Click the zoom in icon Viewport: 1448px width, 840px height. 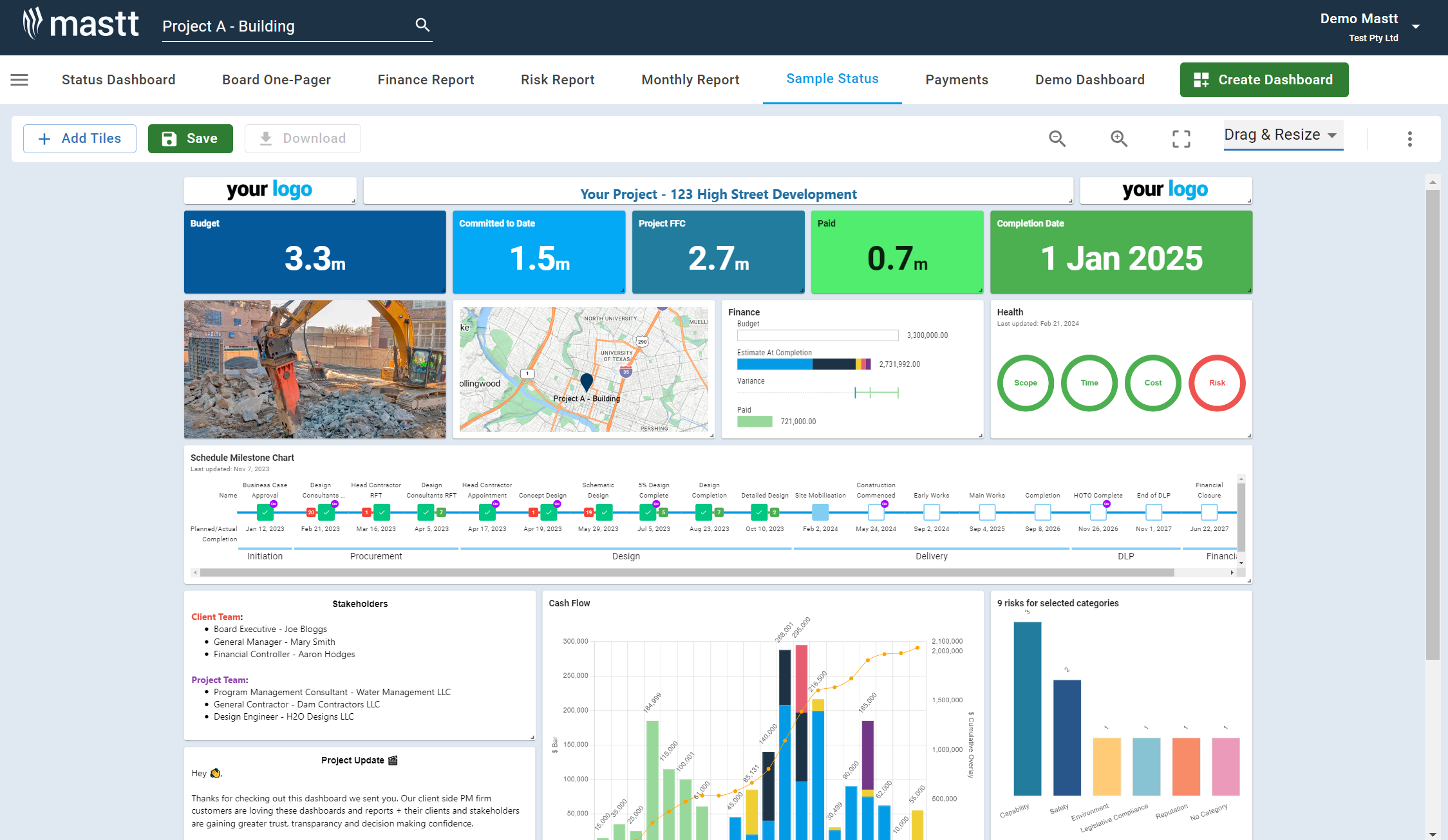1118,138
